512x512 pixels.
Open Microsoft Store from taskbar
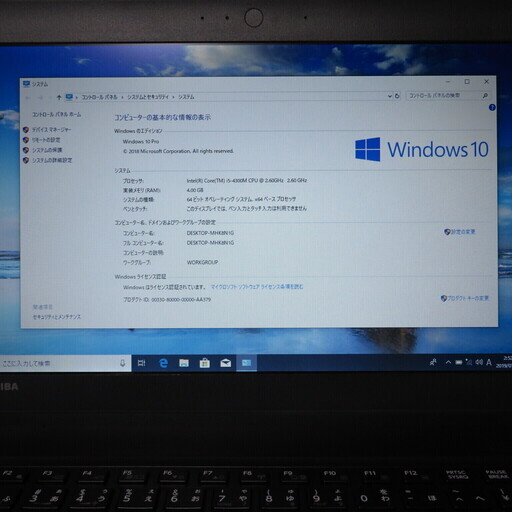(205, 363)
